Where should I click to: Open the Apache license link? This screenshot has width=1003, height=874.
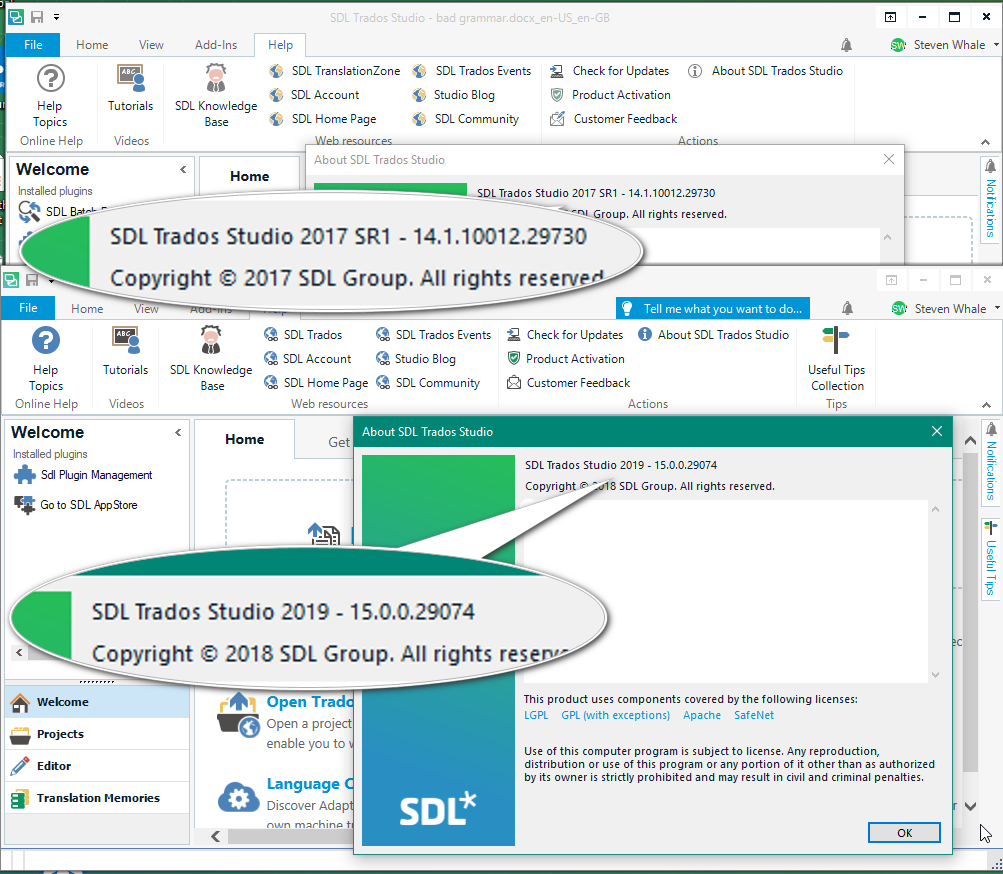702,715
